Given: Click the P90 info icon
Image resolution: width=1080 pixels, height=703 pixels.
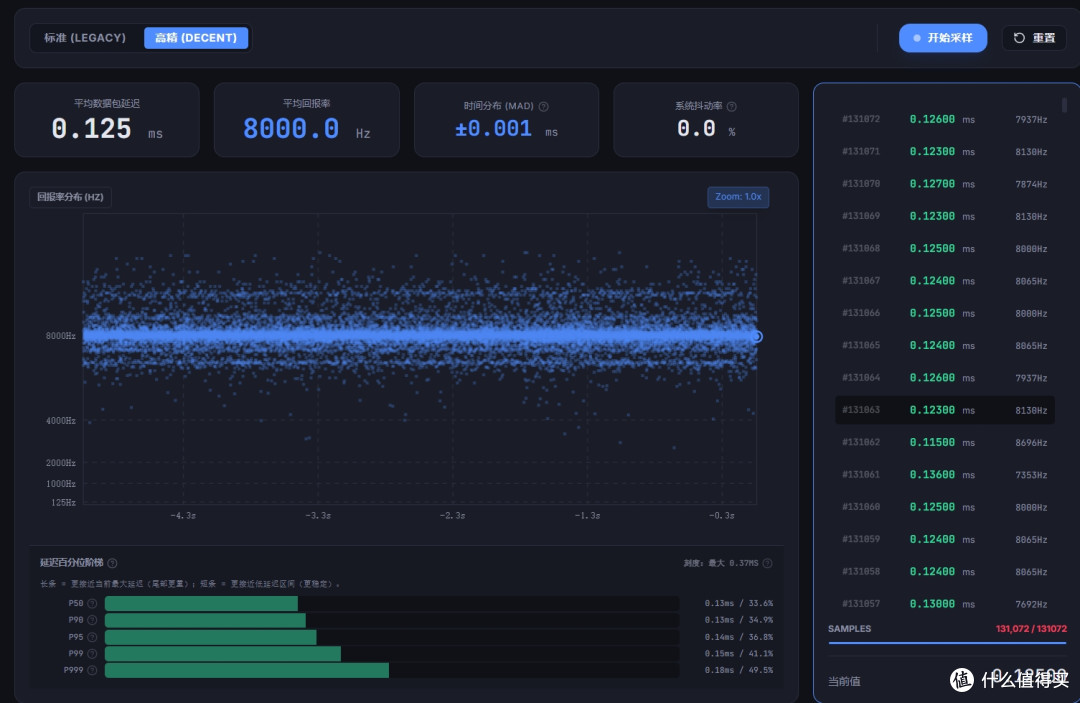Looking at the screenshot, I should click(92, 620).
